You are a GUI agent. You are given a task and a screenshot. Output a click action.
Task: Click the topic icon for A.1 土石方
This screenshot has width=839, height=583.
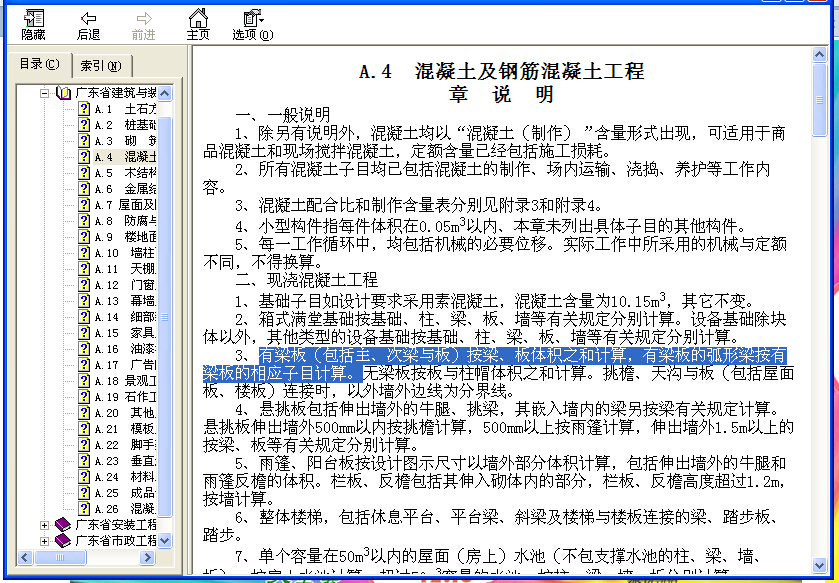tap(83, 109)
